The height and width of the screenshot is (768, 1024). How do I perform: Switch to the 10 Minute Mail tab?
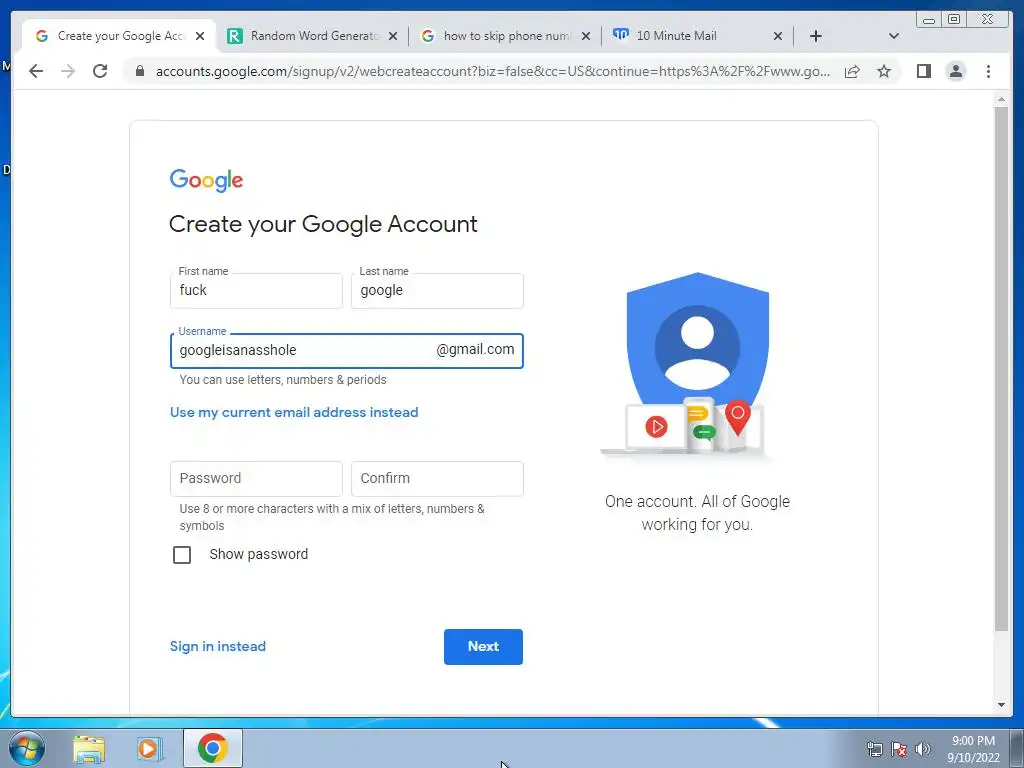[697, 36]
